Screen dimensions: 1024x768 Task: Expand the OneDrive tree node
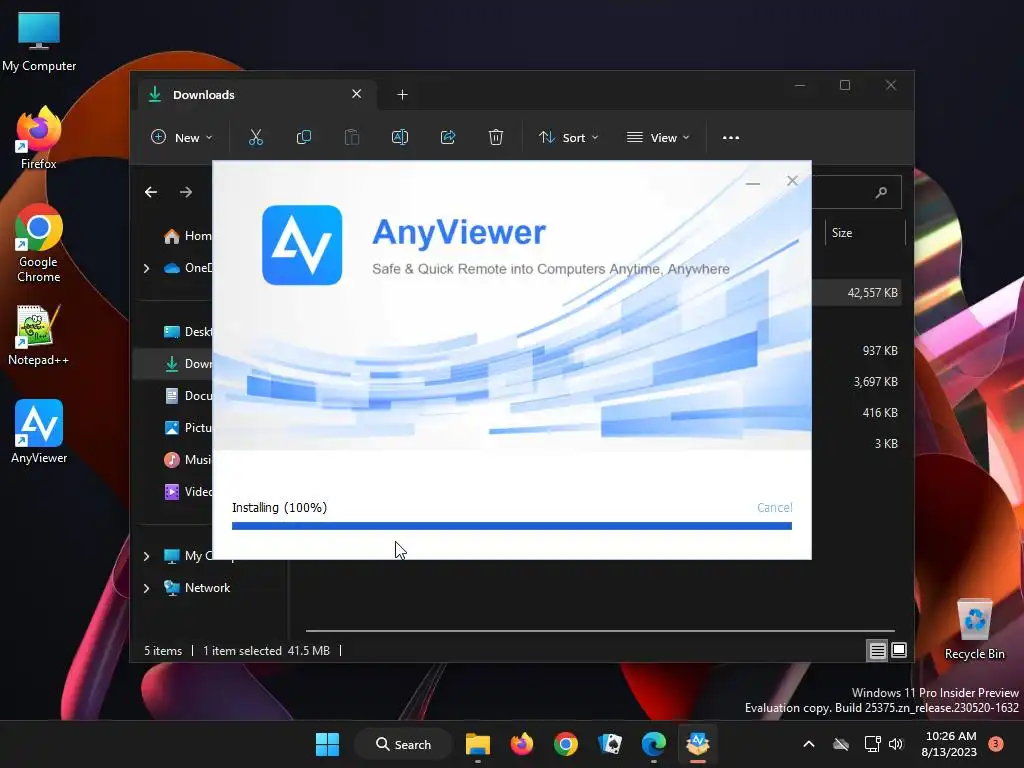pyautogui.click(x=146, y=268)
